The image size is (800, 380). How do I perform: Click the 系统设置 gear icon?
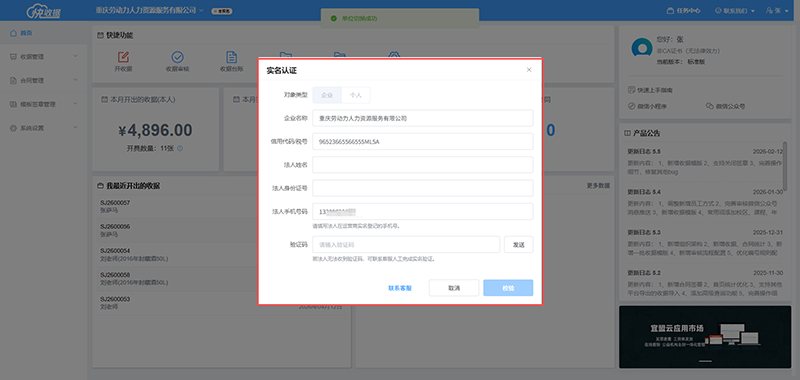tap(13, 128)
